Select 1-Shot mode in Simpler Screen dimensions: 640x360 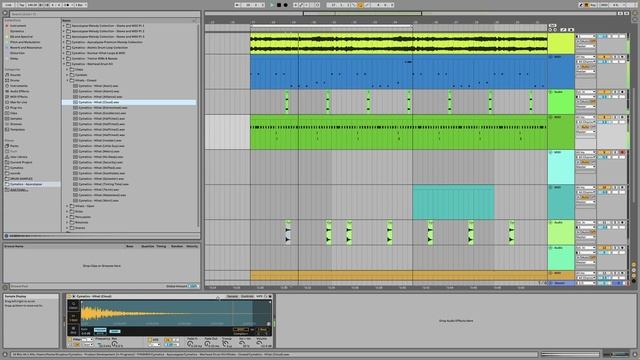click(73, 318)
